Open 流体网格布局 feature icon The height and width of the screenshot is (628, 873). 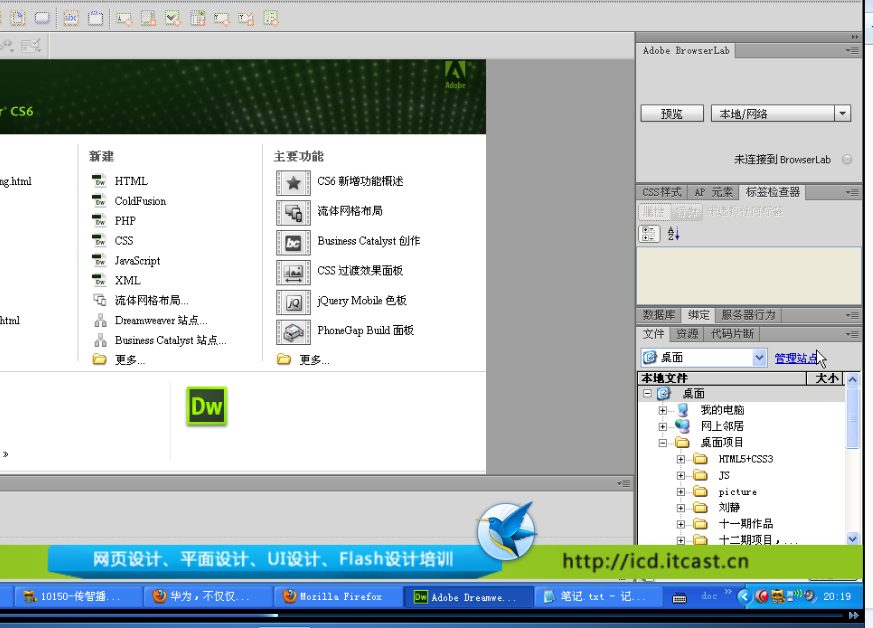click(x=293, y=212)
